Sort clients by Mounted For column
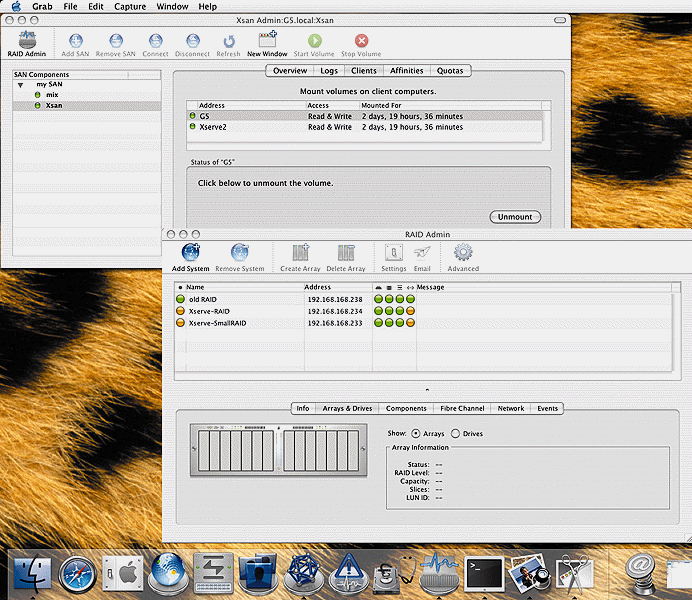This screenshot has width=692, height=600. tap(450, 105)
